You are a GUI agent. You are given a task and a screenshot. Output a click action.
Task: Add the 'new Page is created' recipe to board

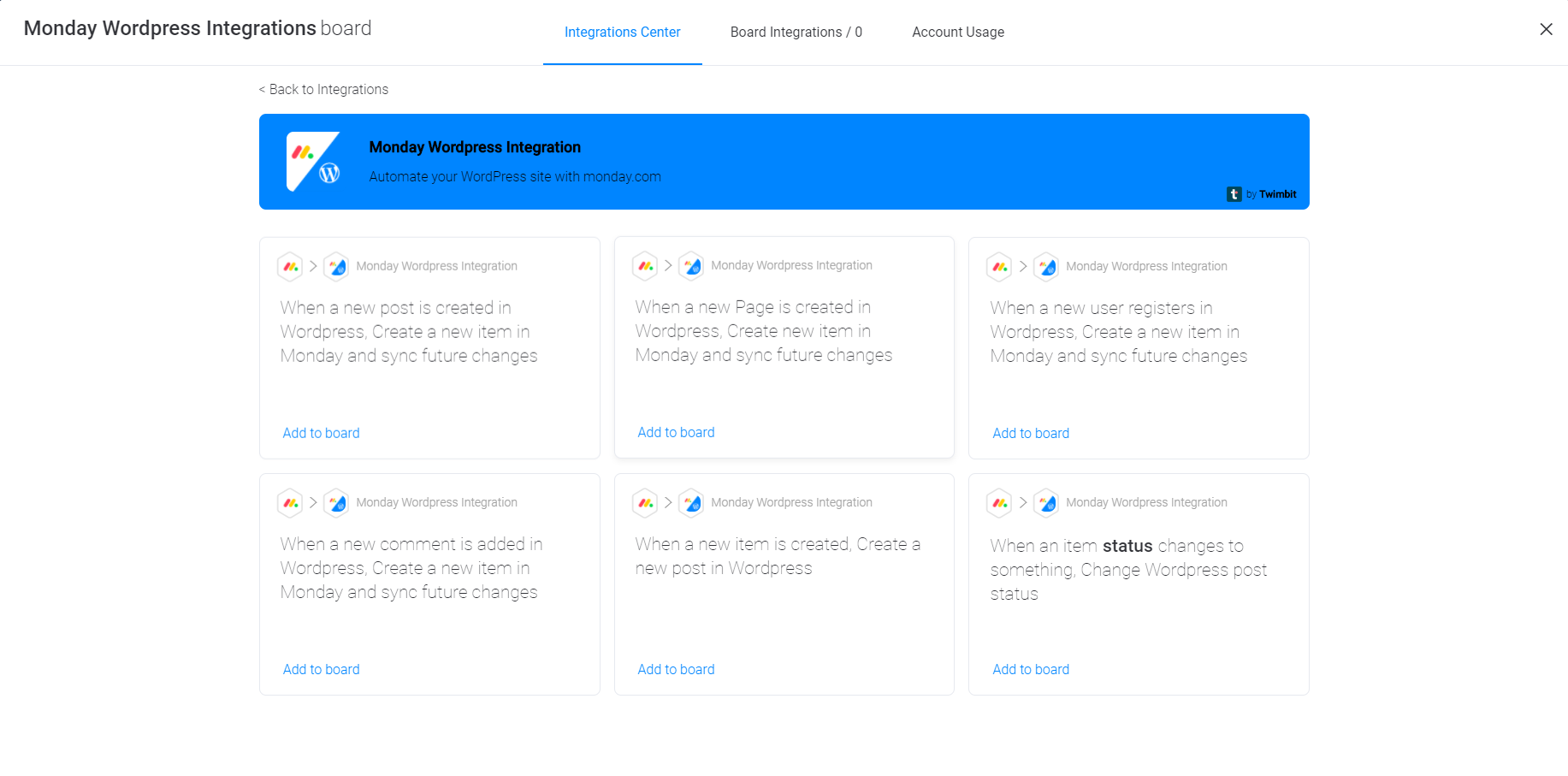676,432
